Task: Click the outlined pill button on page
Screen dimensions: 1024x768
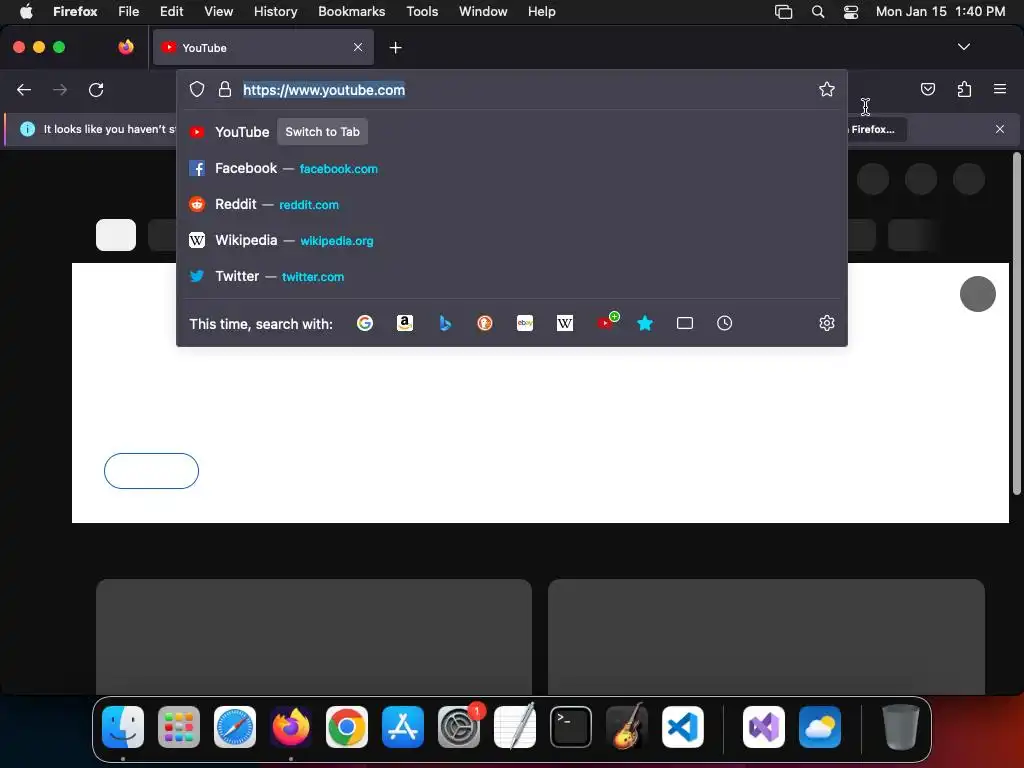Action: pyautogui.click(x=152, y=471)
